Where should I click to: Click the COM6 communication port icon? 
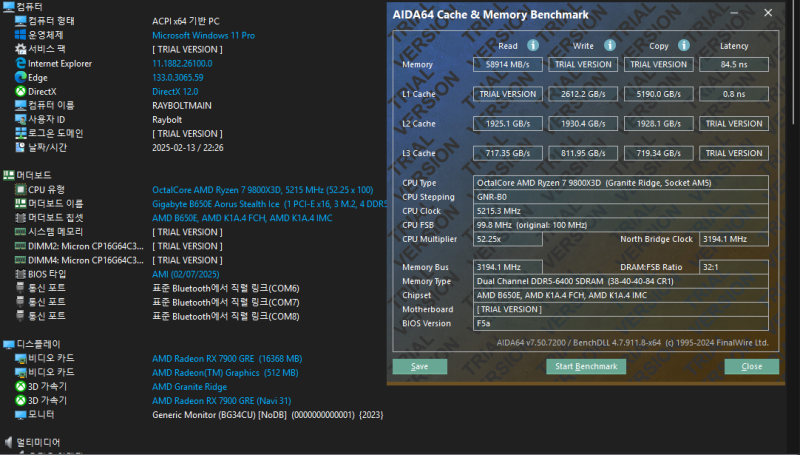pos(20,288)
